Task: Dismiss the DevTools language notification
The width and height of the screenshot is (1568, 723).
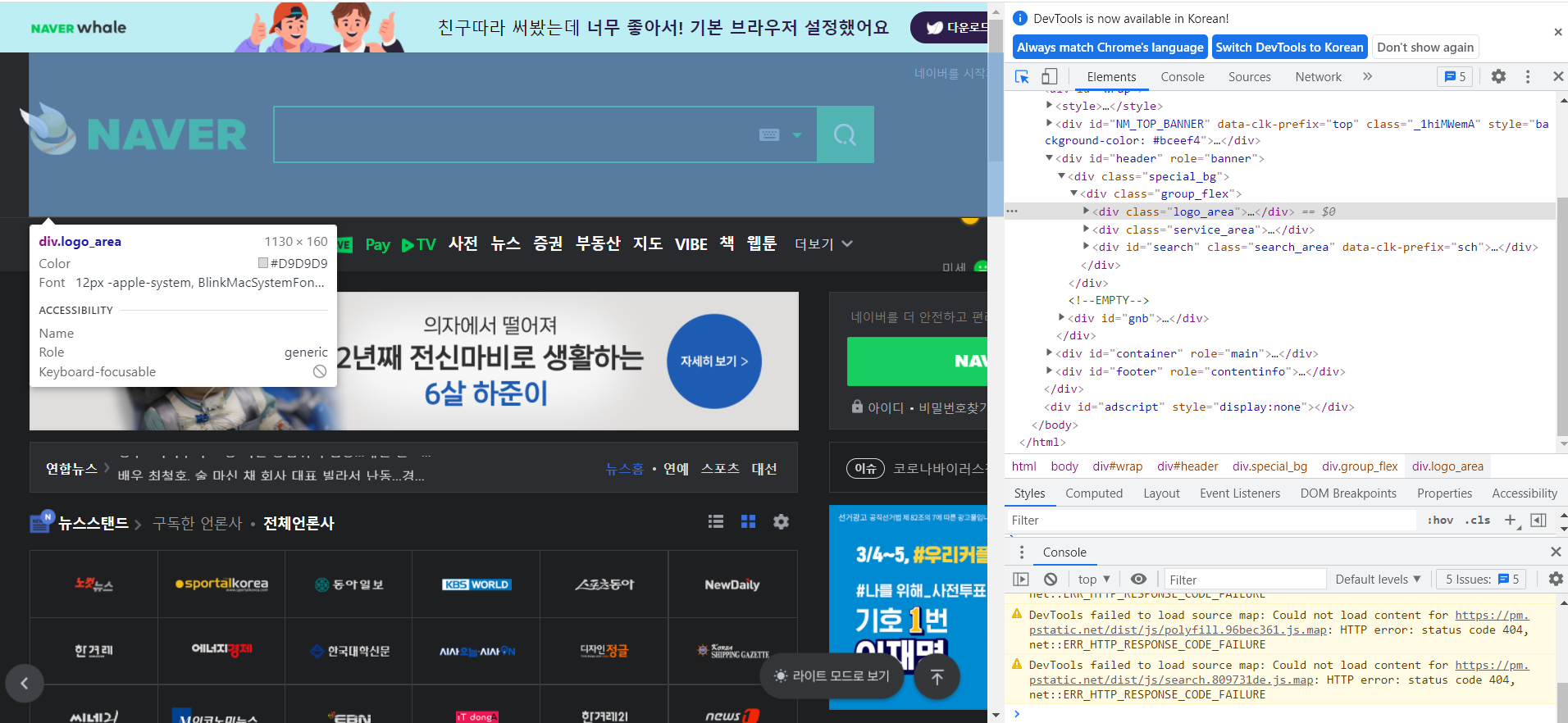Action: [1557, 32]
